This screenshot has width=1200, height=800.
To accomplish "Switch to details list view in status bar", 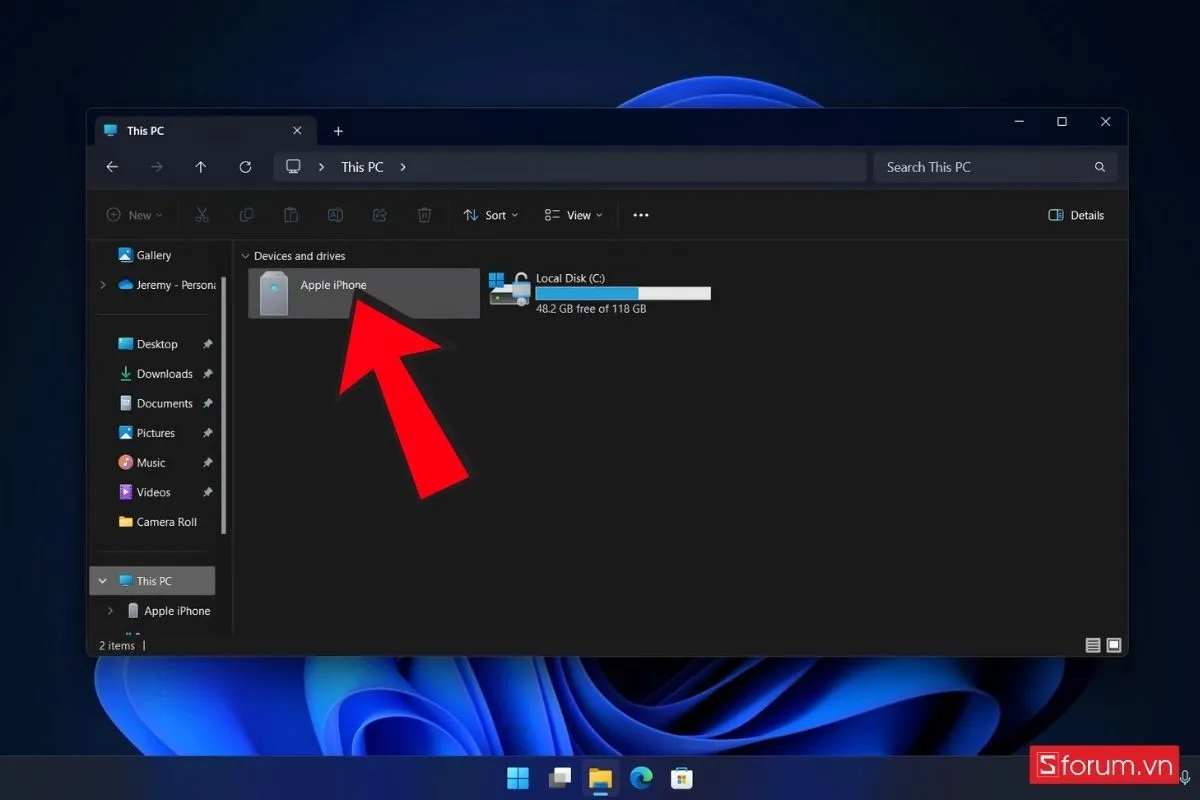I will 1093,645.
